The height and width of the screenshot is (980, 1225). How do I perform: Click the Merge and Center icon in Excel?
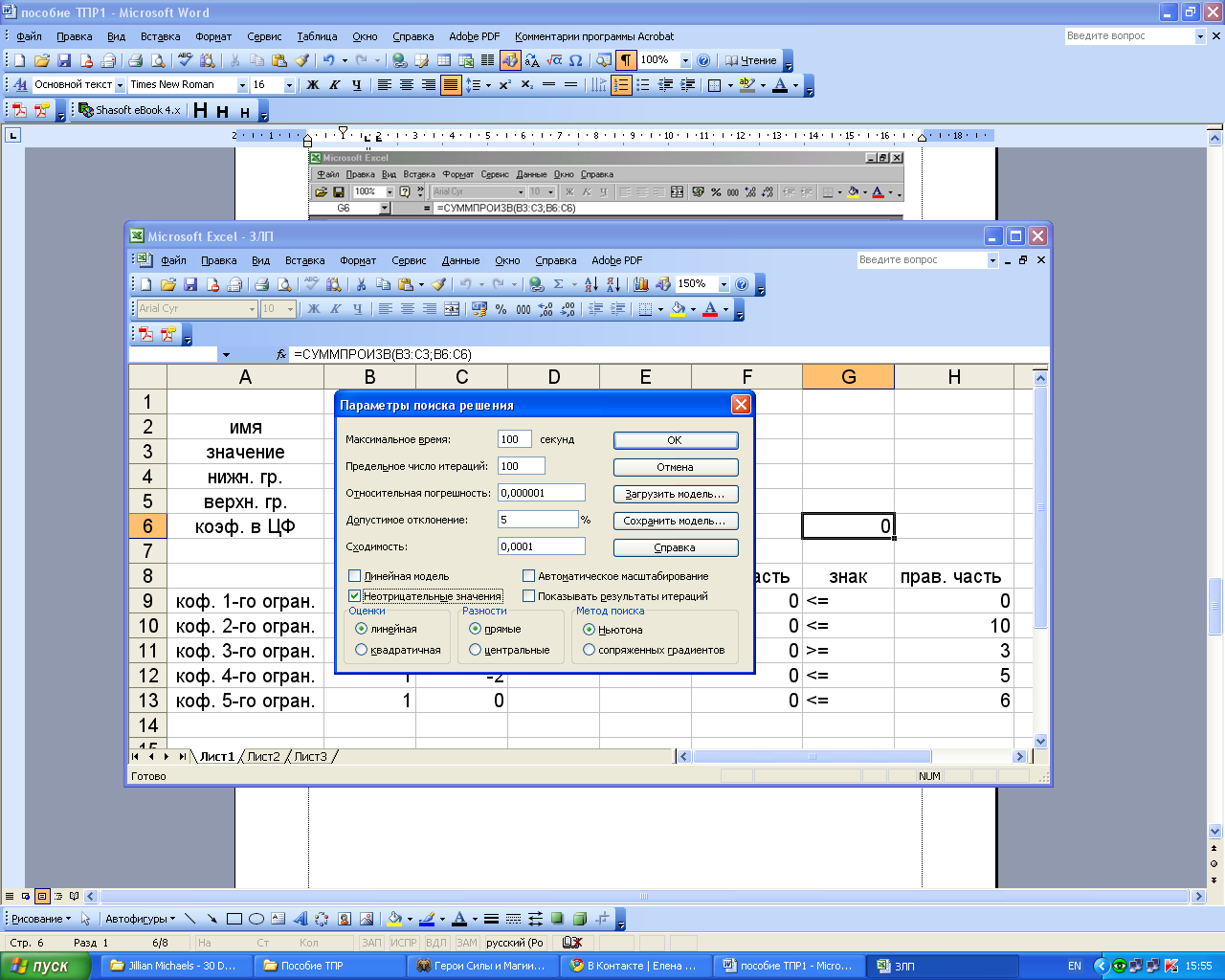coord(452,309)
